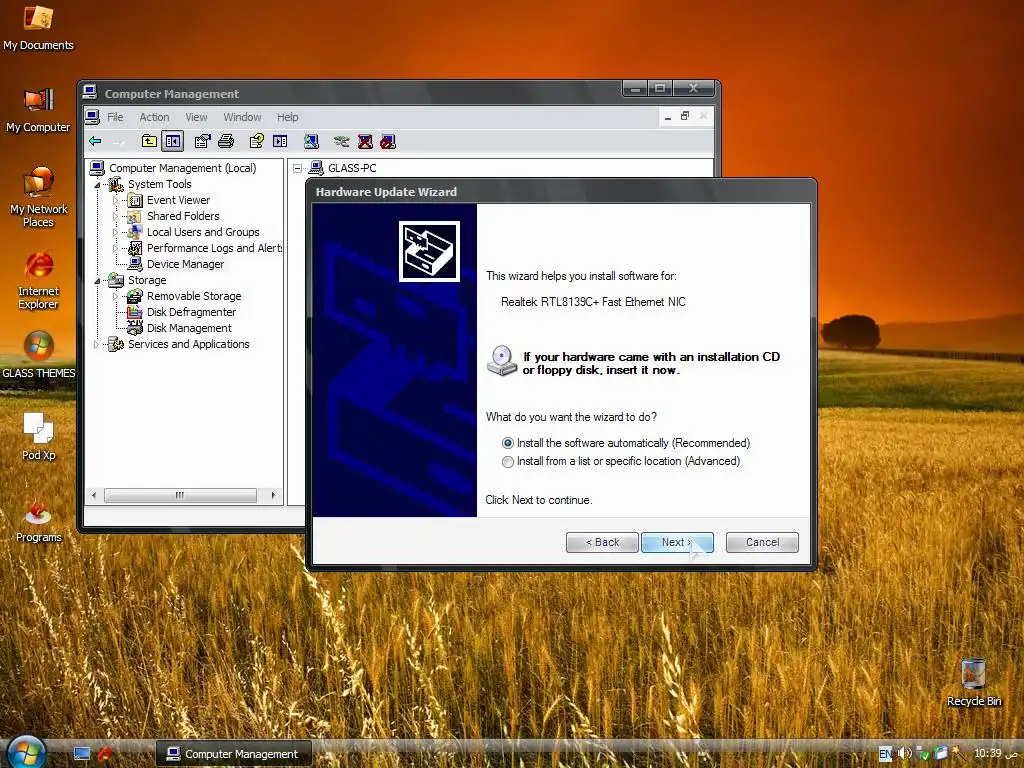Collapse the GLASS-PC device tree
The height and width of the screenshot is (768, 1024).
point(298,168)
